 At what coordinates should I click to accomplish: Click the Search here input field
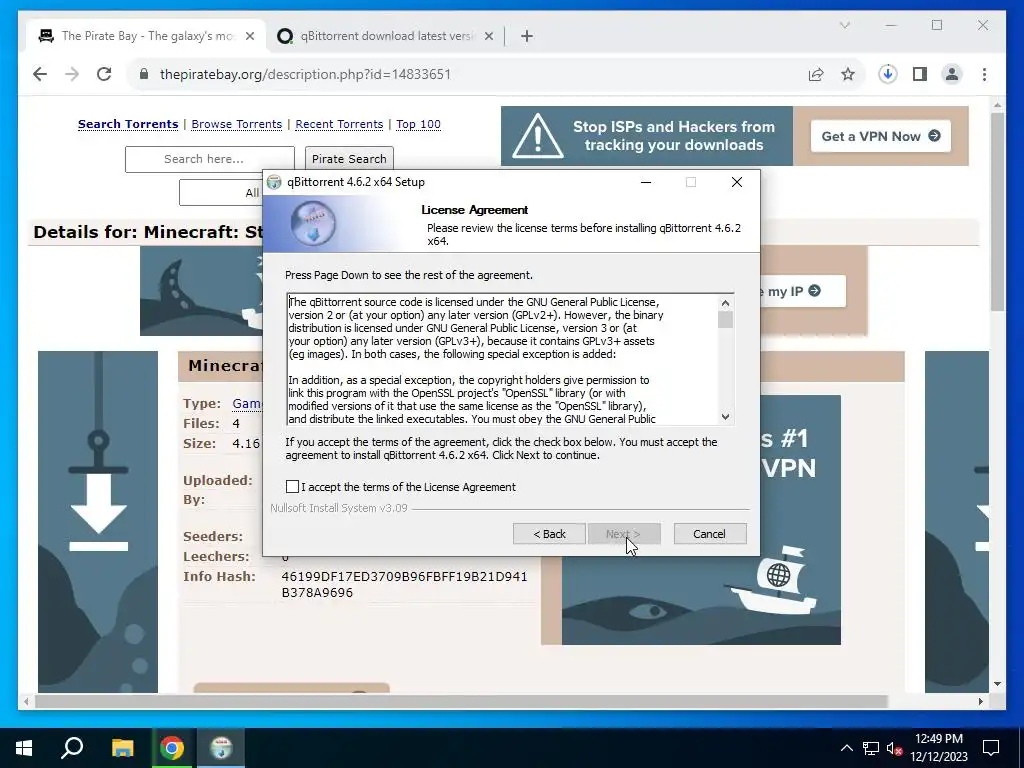click(x=210, y=159)
